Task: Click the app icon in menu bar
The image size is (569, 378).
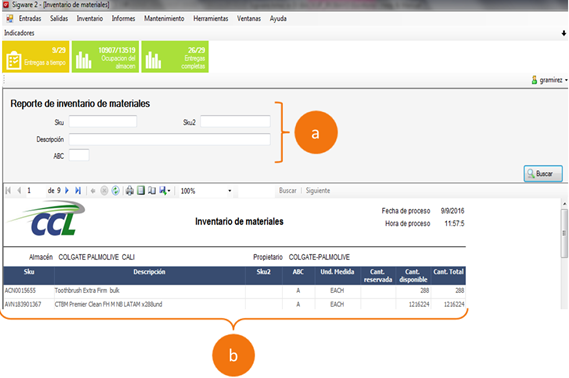Action: (10, 18)
